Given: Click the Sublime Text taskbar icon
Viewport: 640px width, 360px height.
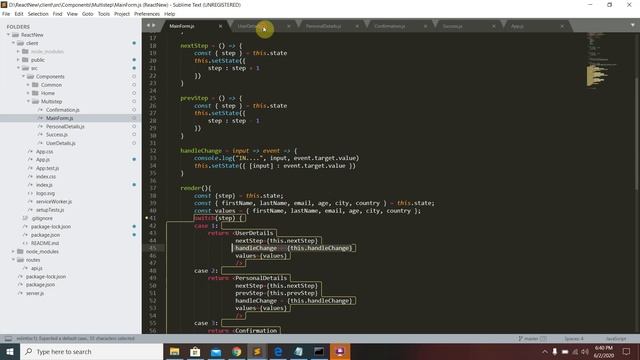Looking at the screenshot, I should click(257, 351).
